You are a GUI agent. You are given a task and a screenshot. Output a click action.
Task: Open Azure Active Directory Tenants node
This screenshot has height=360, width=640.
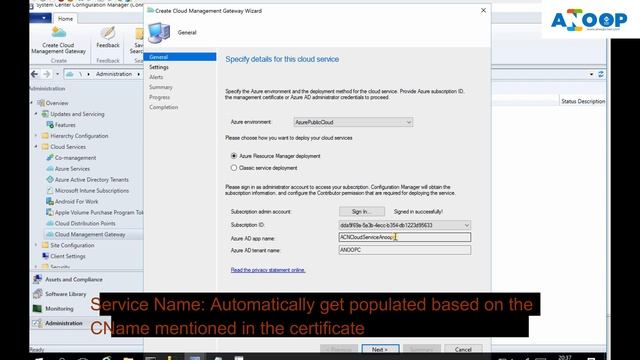tap(91, 180)
